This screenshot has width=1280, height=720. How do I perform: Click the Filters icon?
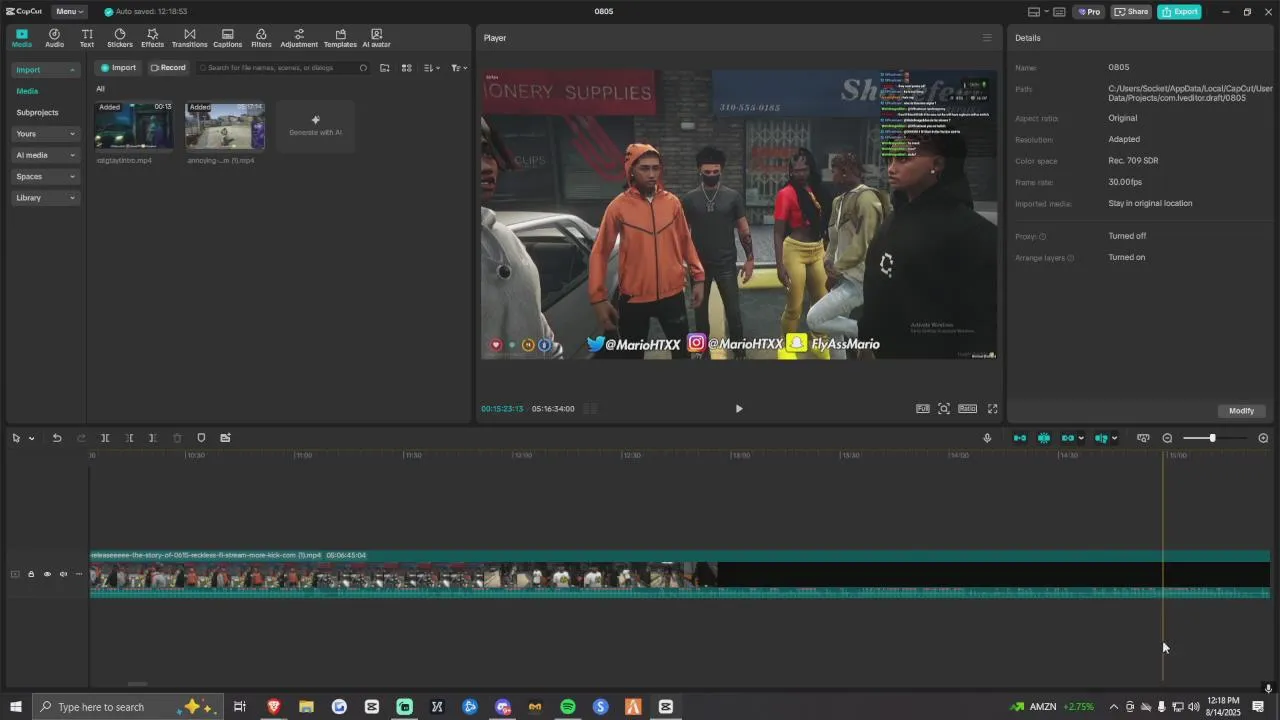261,38
